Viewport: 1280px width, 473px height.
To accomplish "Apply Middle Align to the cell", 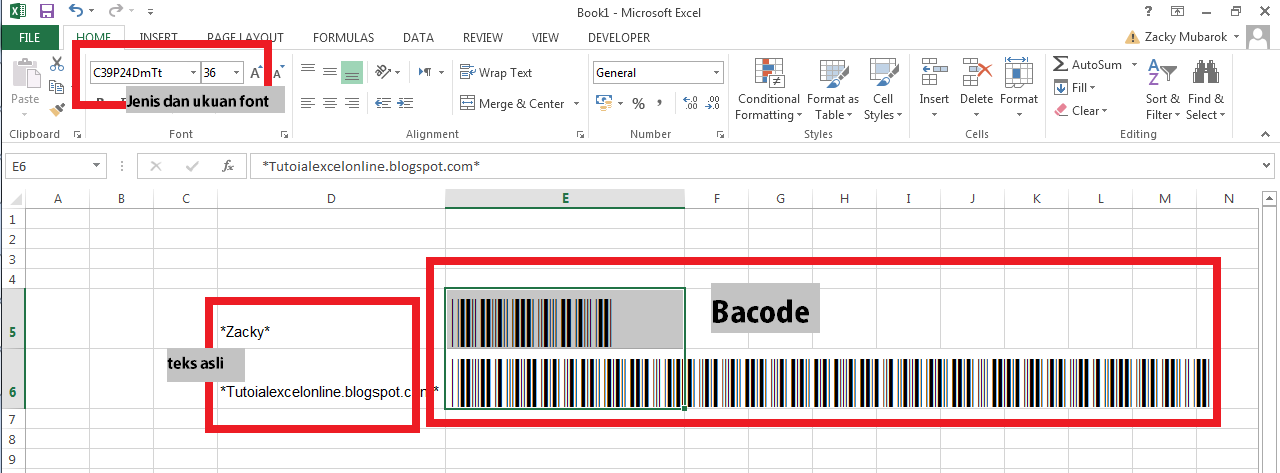I will pyautogui.click(x=330, y=72).
